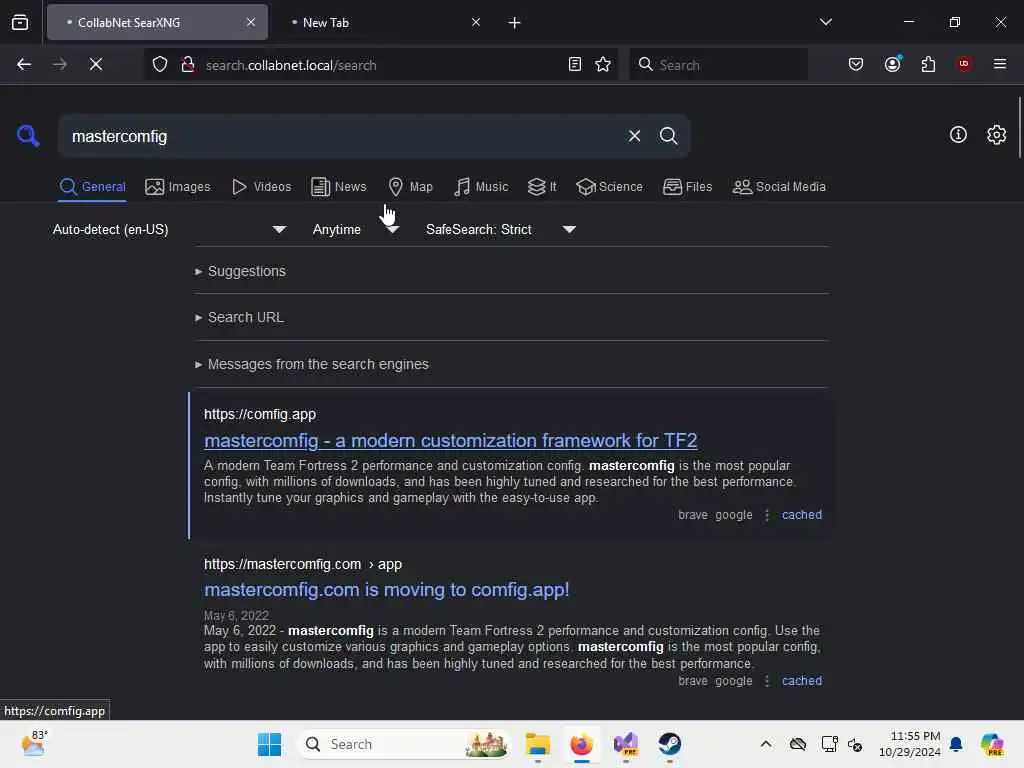Click the SearXNG magnifier logo

point(28,136)
